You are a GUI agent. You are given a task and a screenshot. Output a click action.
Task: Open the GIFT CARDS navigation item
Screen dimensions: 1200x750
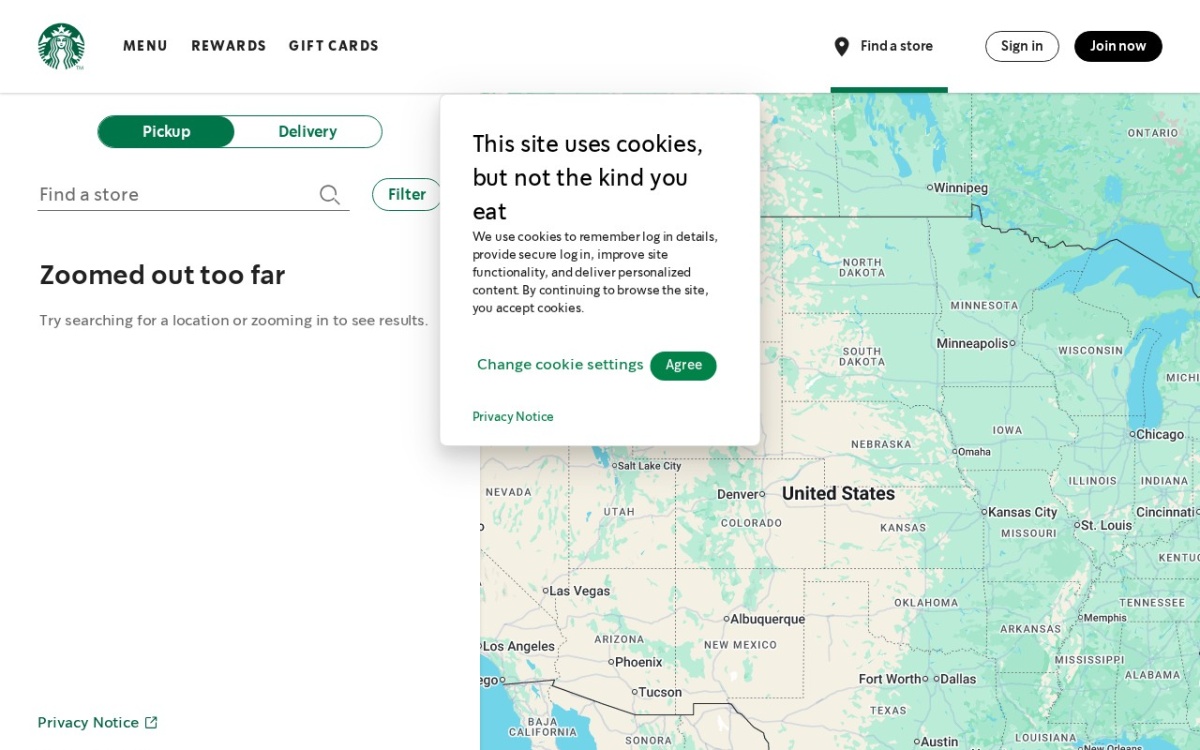[334, 46]
